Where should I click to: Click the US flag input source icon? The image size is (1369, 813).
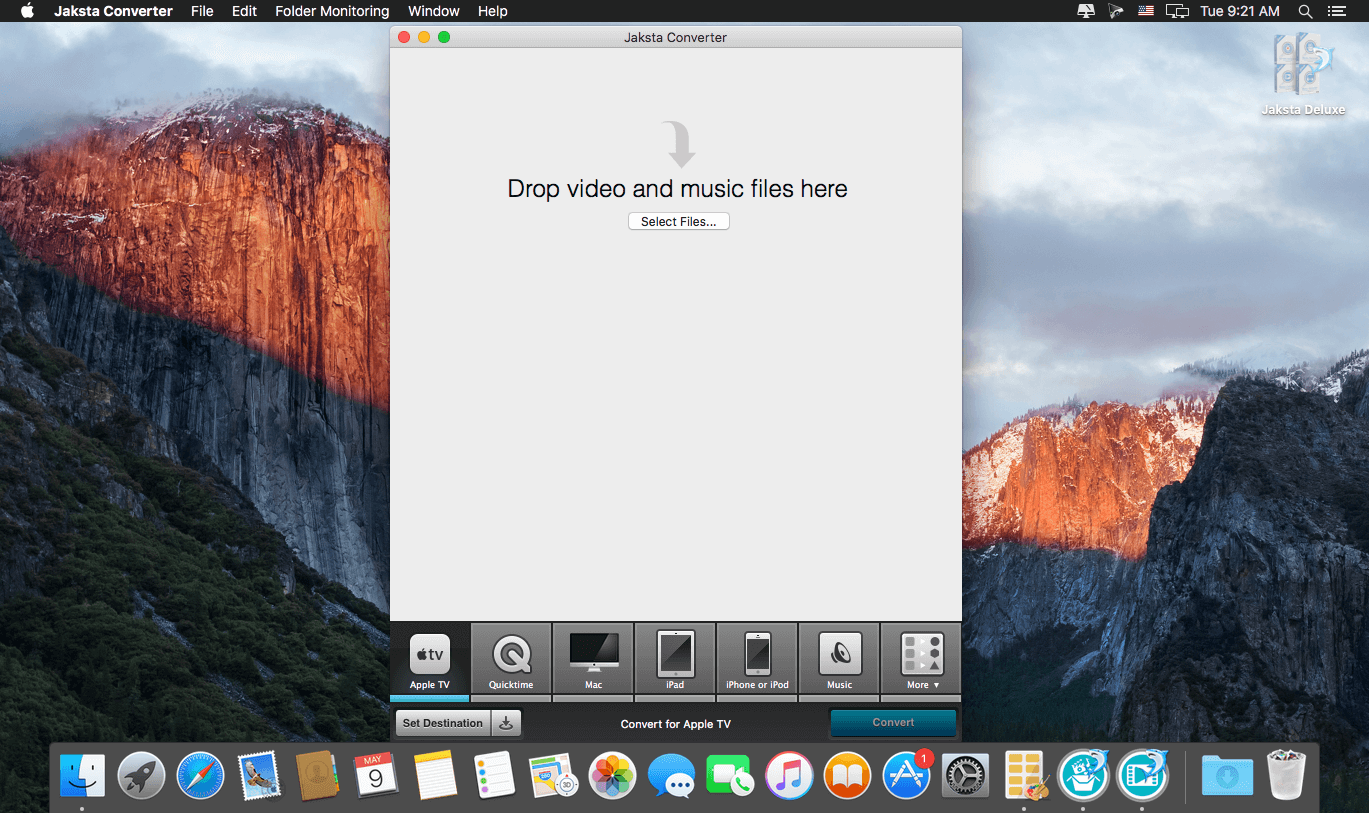click(x=1146, y=11)
